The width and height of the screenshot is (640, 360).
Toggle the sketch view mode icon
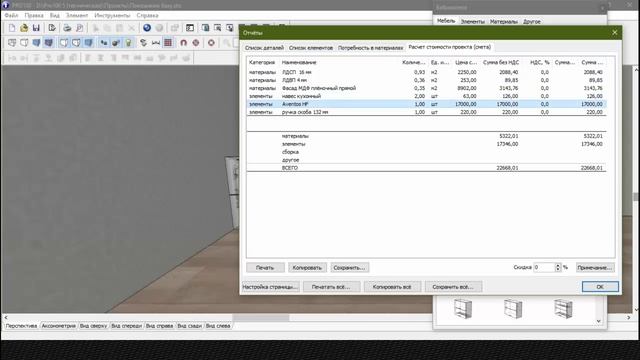pyautogui.click(x=24, y=42)
